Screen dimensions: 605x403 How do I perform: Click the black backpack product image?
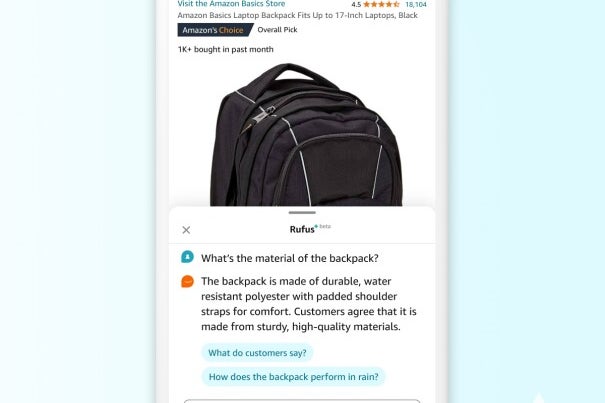[x=306, y=135]
